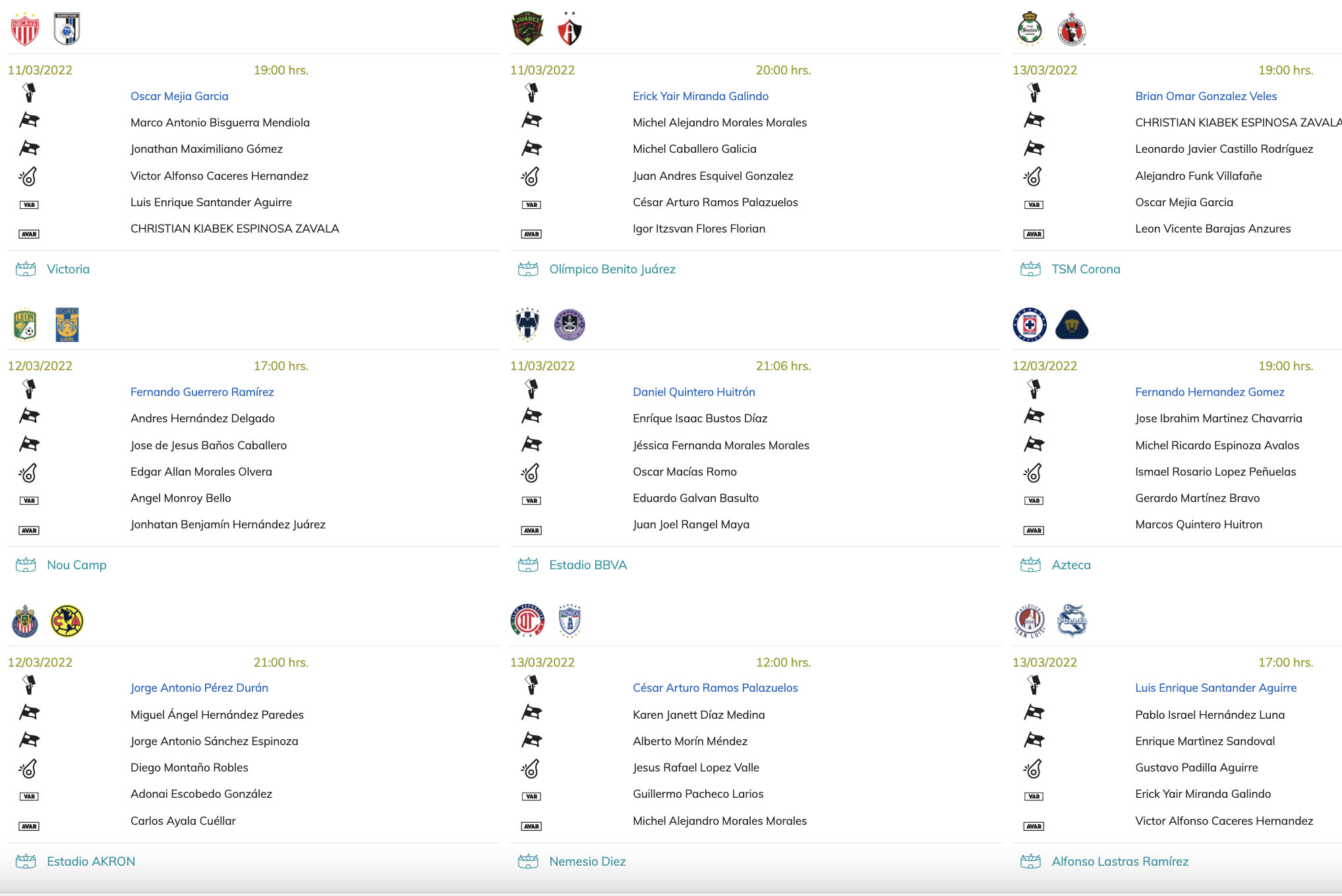
Task: Open the Azteca stadium link
Action: pyautogui.click(x=1070, y=565)
